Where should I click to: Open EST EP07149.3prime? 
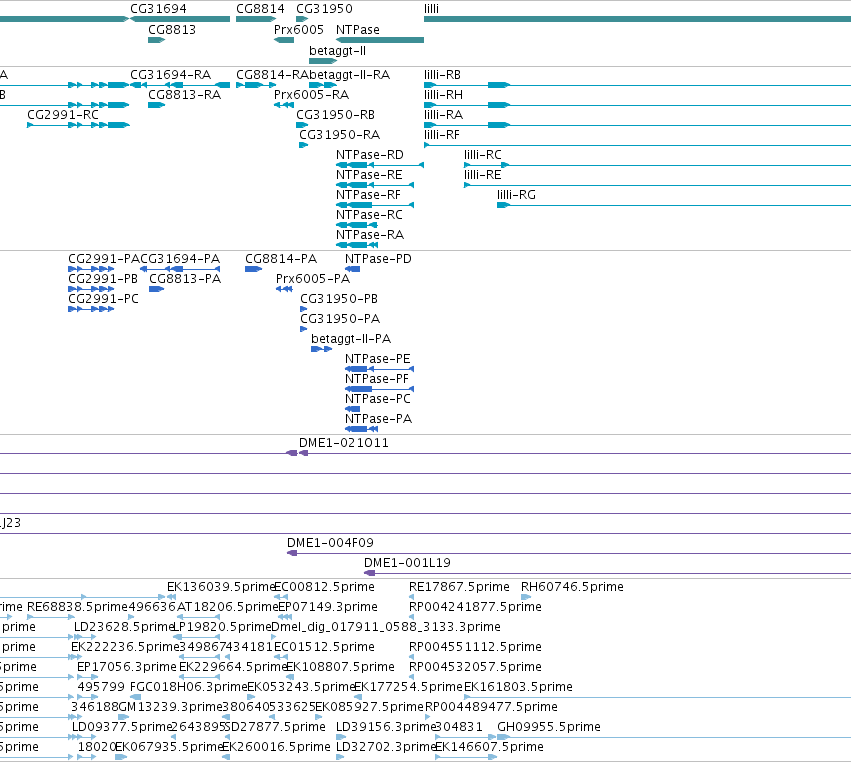(x=328, y=607)
